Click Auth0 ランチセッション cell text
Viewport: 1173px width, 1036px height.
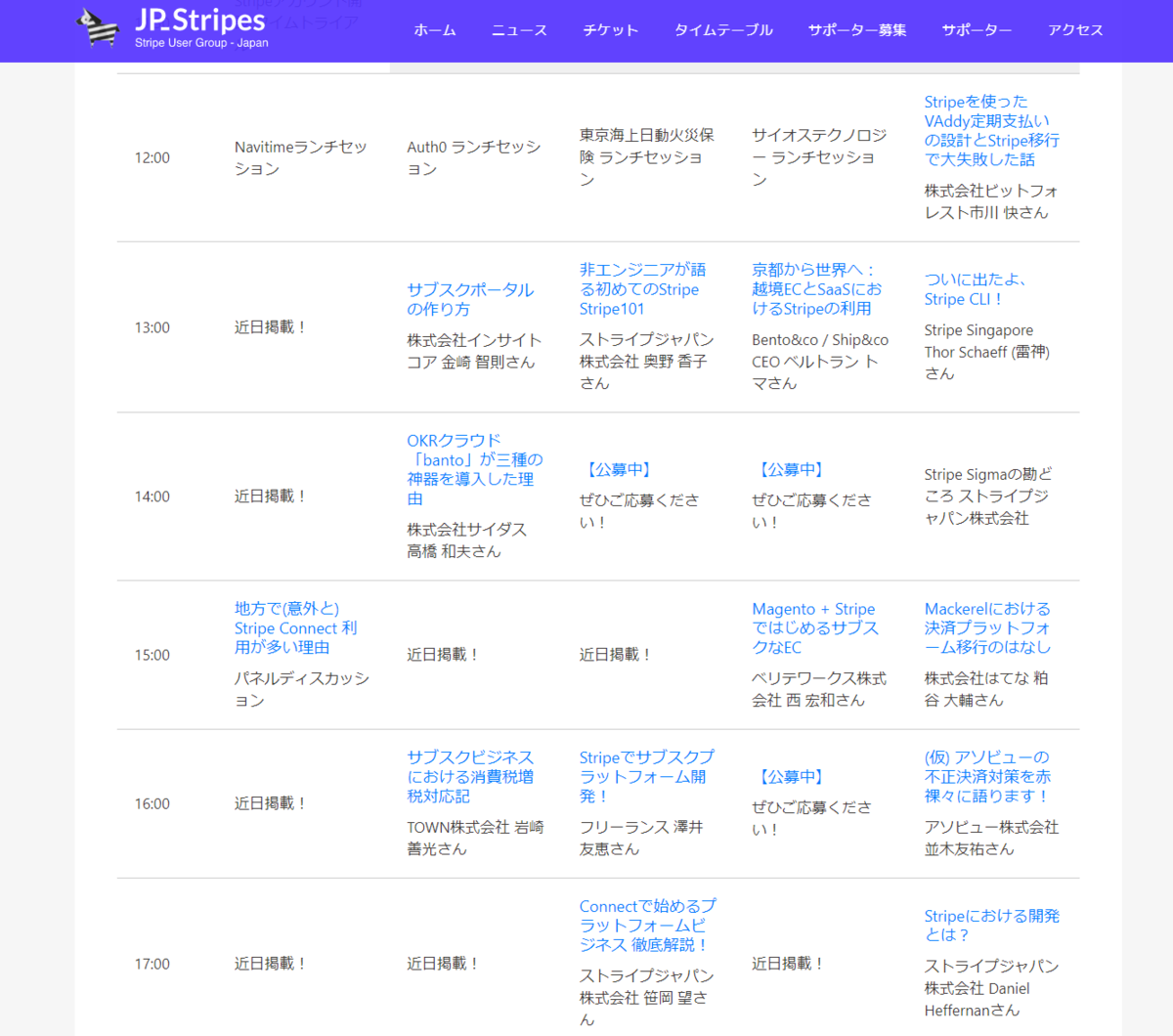[473, 157]
